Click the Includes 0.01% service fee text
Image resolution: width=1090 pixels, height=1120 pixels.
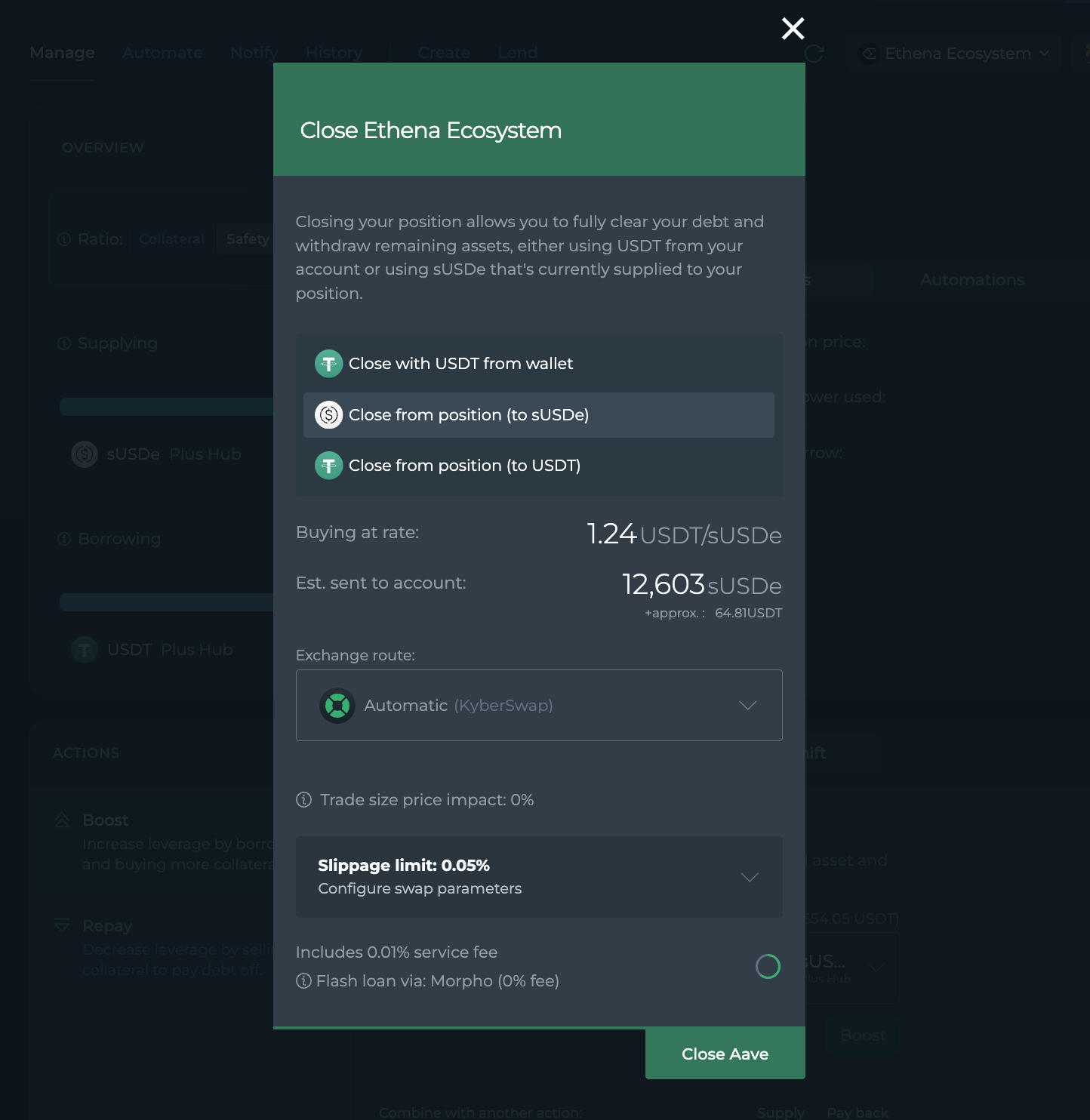click(396, 952)
